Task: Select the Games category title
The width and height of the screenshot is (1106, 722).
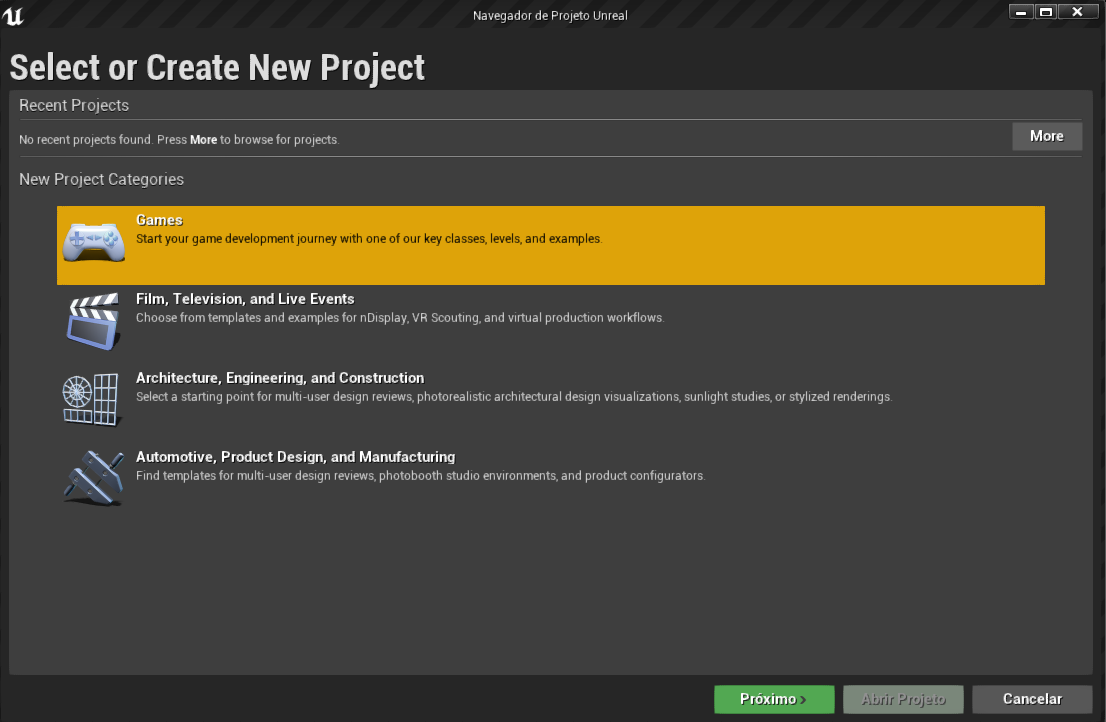Action: pyautogui.click(x=160, y=220)
